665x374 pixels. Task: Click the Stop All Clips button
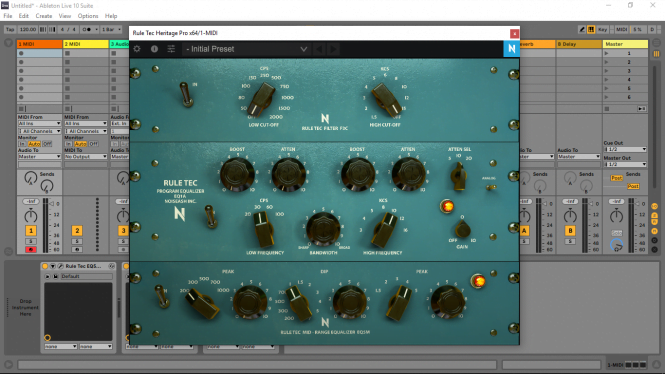pos(607,109)
